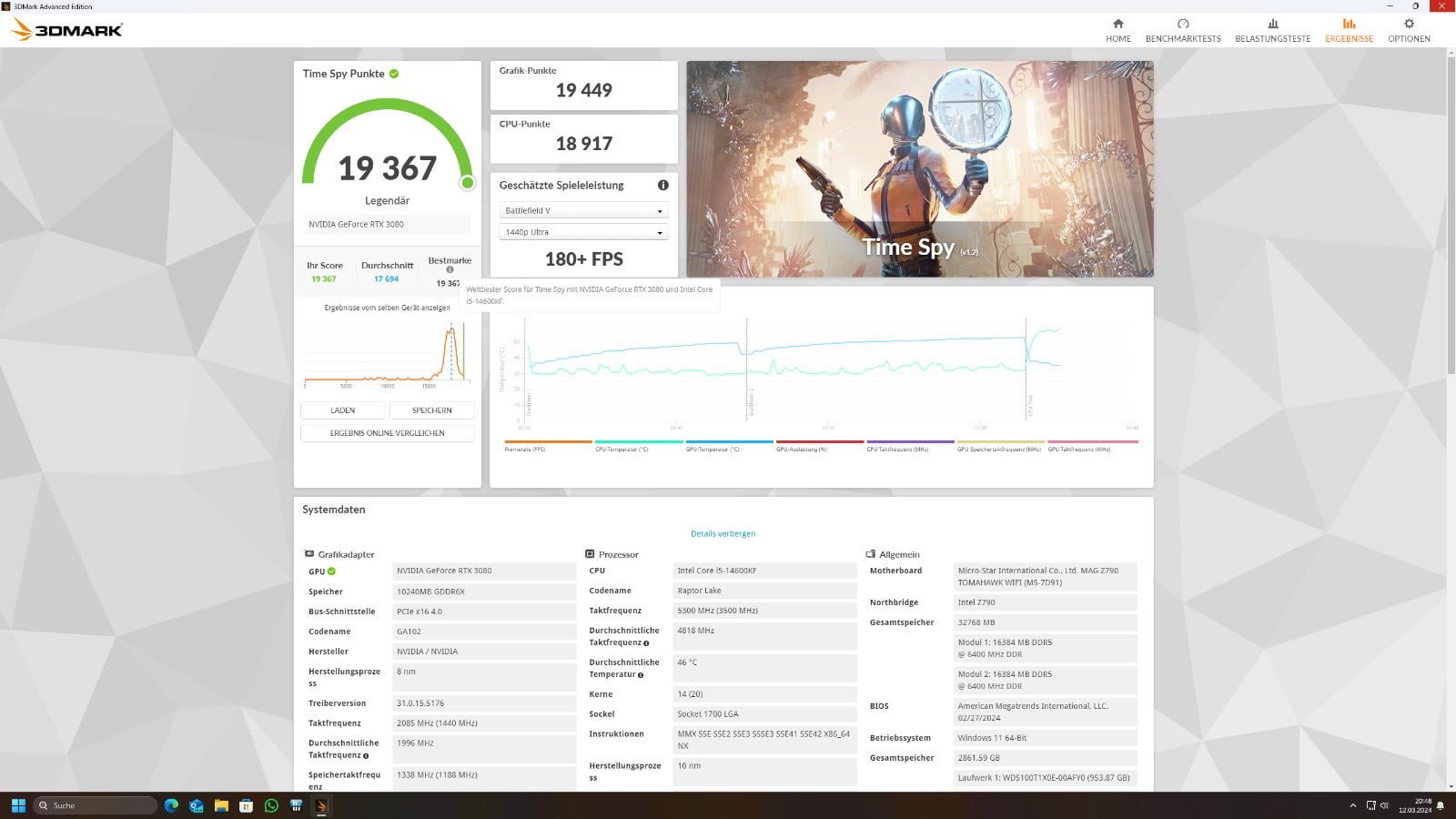Click the network icon in the system tray
Viewport: 1456px width, 819px height.
(1370, 805)
